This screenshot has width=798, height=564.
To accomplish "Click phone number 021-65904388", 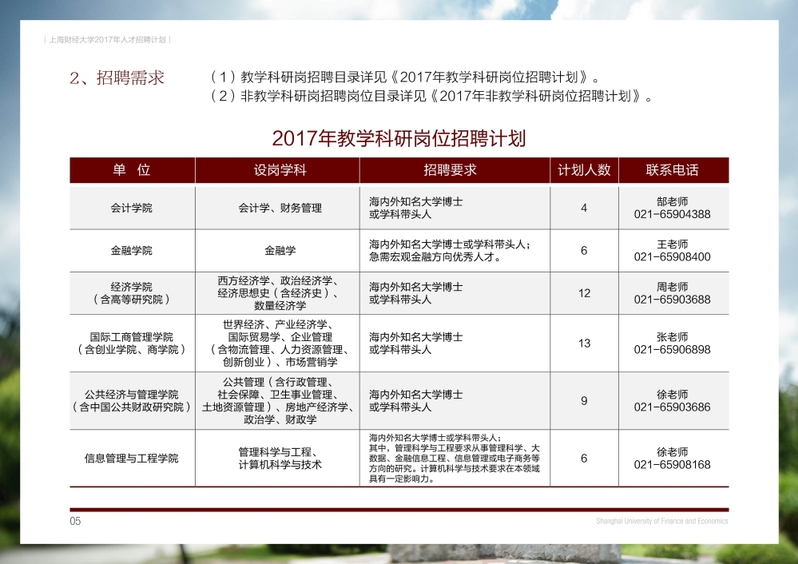I will (672, 214).
